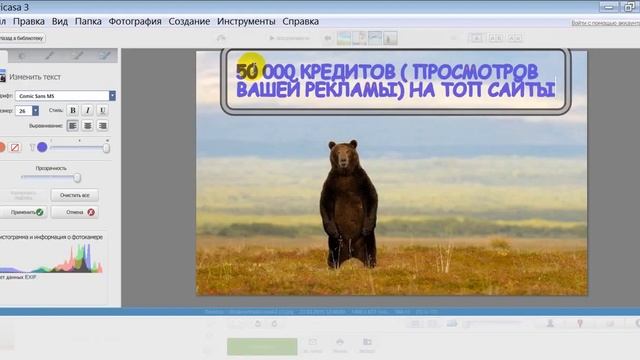Center-align the text

(87, 126)
